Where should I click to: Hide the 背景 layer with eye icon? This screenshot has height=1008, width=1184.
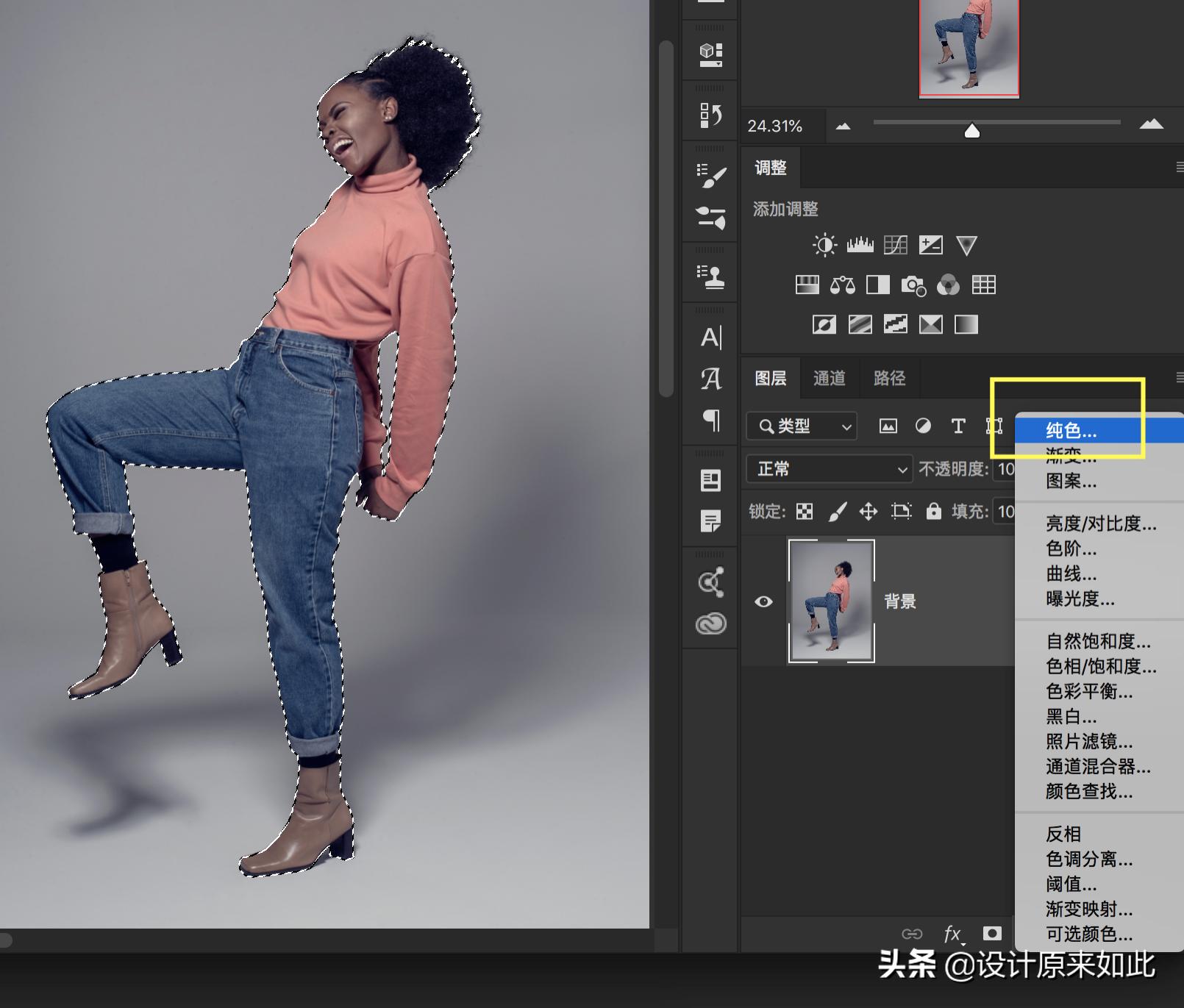click(763, 601)
